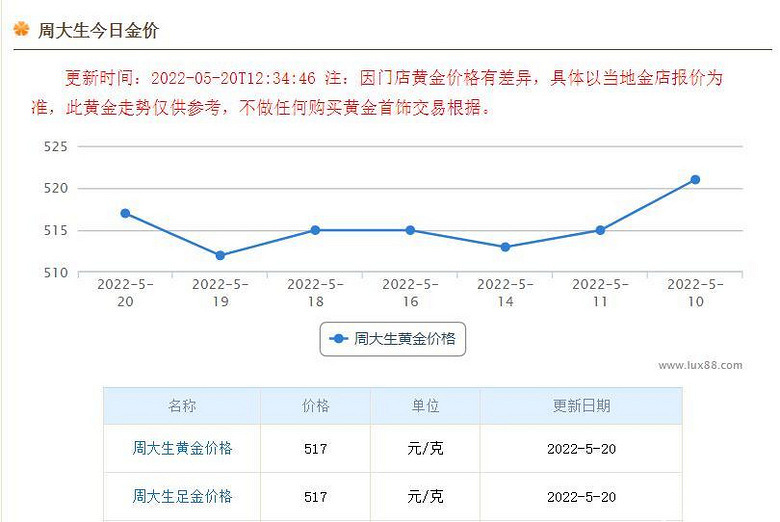Image resolution: width=780 pixels, height=522 pixels.
Task: Click price 517 in 周大生黄金价格 row
Action: tap(315, 449)
